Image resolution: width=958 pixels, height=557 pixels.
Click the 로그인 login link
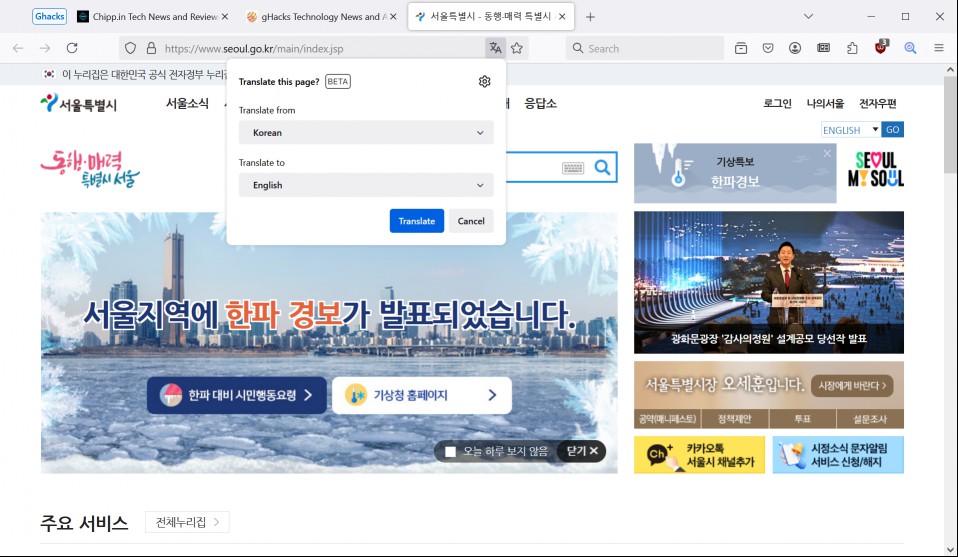(x=777, y=103)
